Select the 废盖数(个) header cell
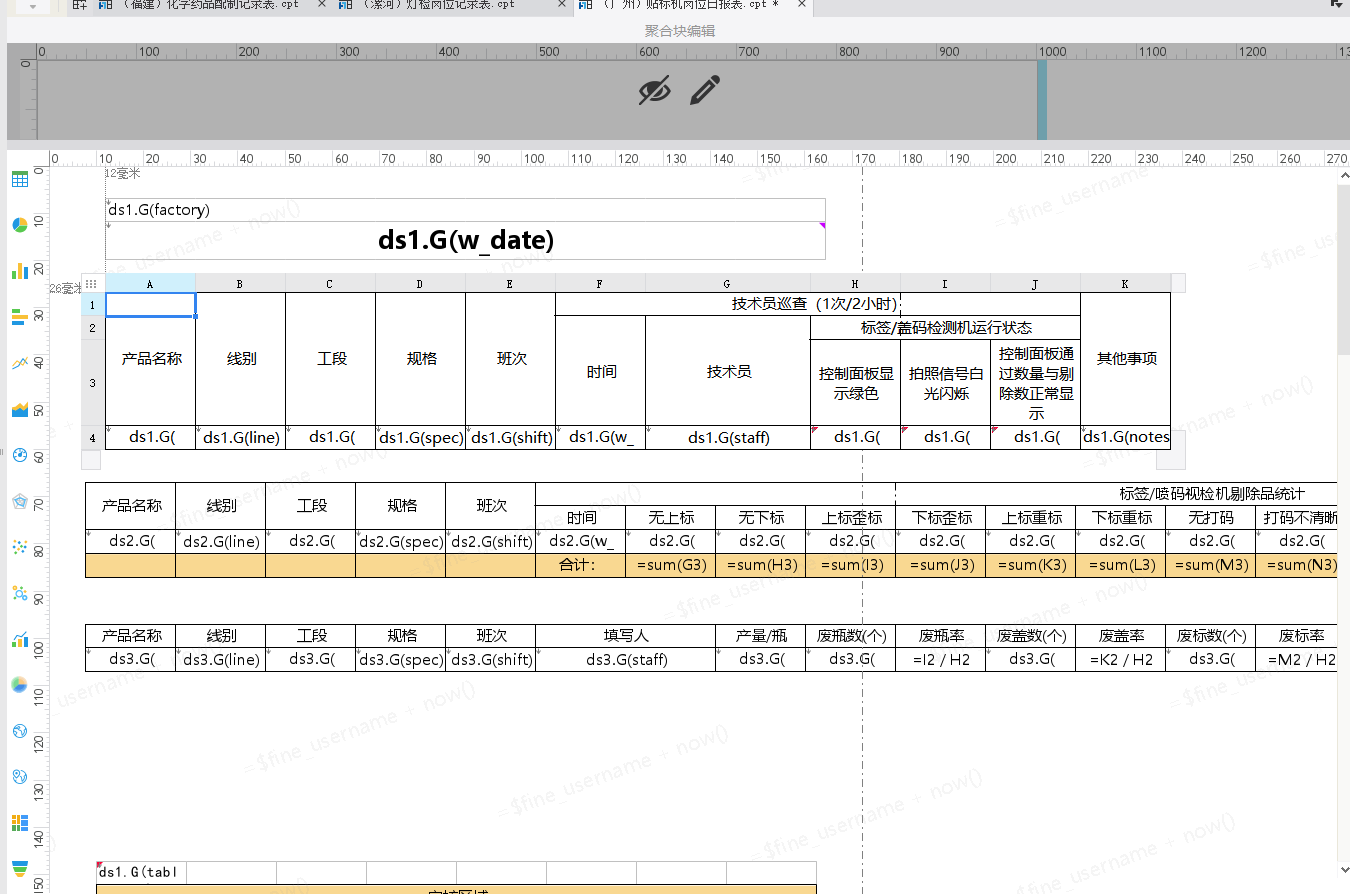Viewport: 1350px width, 894px height. pyautogui.click(x=1030, y=636)
